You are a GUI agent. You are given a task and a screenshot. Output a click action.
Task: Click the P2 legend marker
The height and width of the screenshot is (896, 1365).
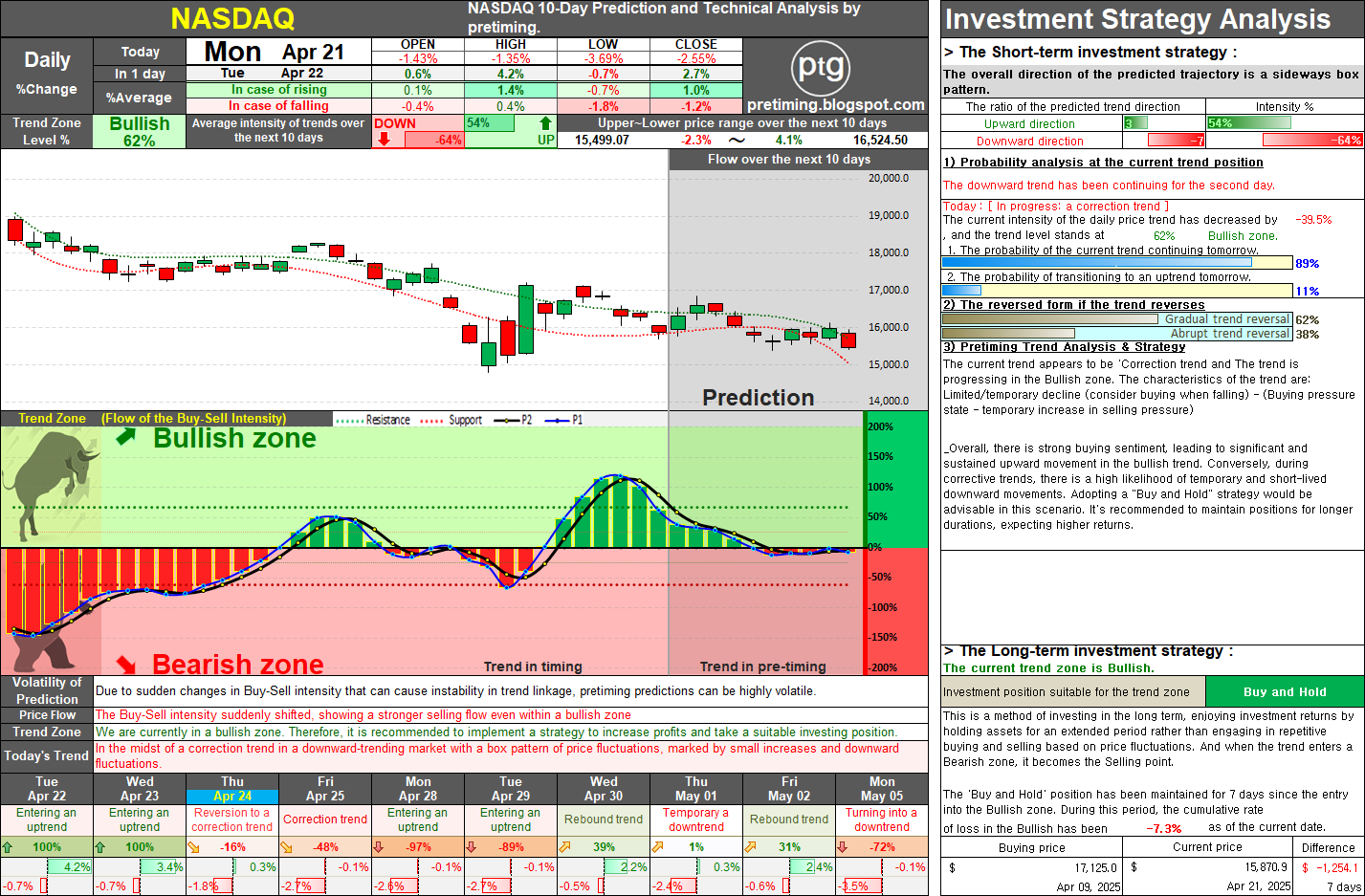pyautogui.click(x=505, y=420)
